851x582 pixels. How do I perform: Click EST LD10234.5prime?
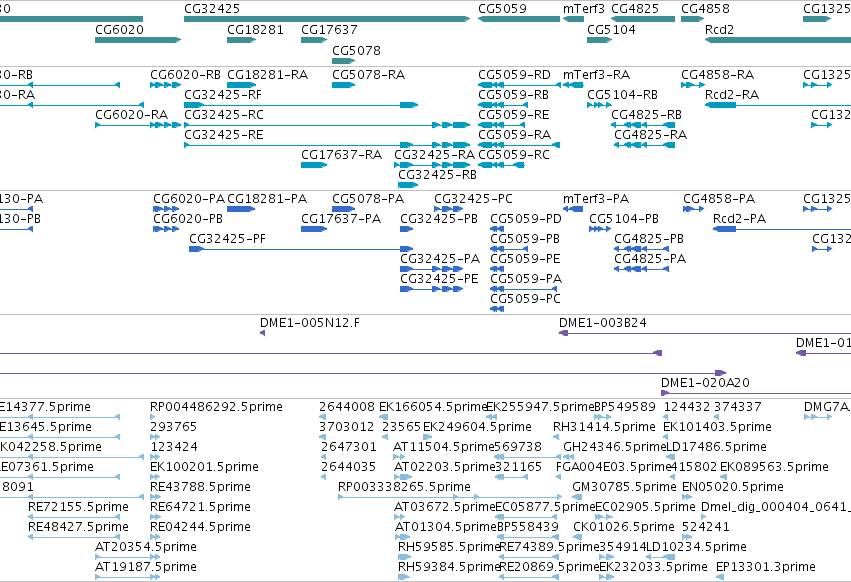(x=696, y=547)
